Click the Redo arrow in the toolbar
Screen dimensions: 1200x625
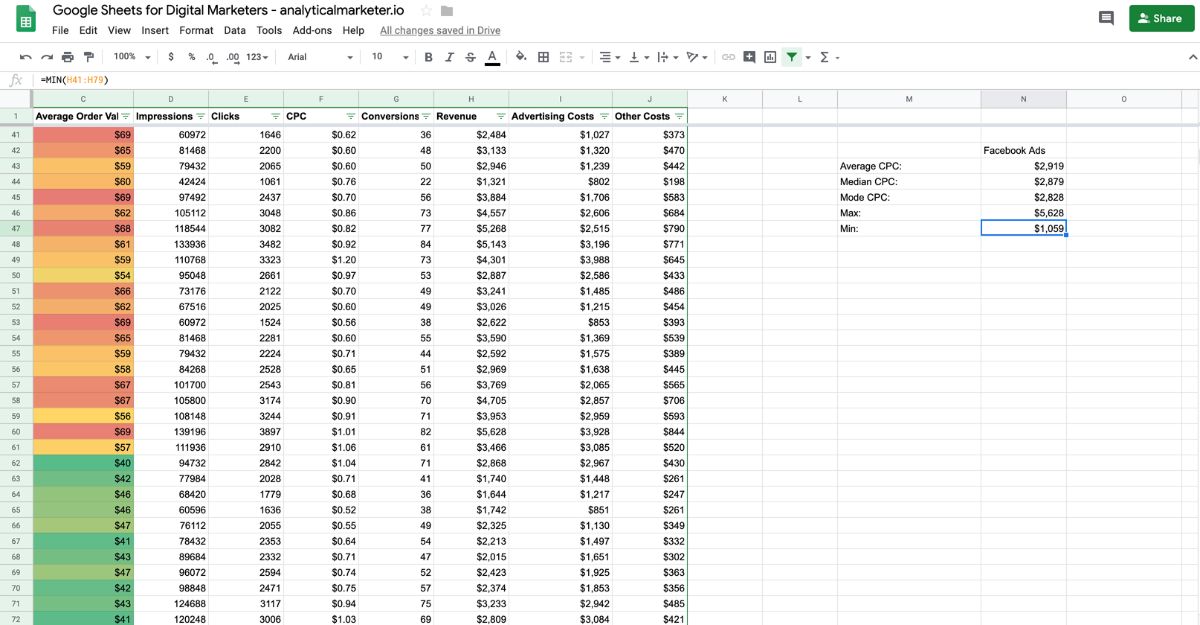[46, 57]
